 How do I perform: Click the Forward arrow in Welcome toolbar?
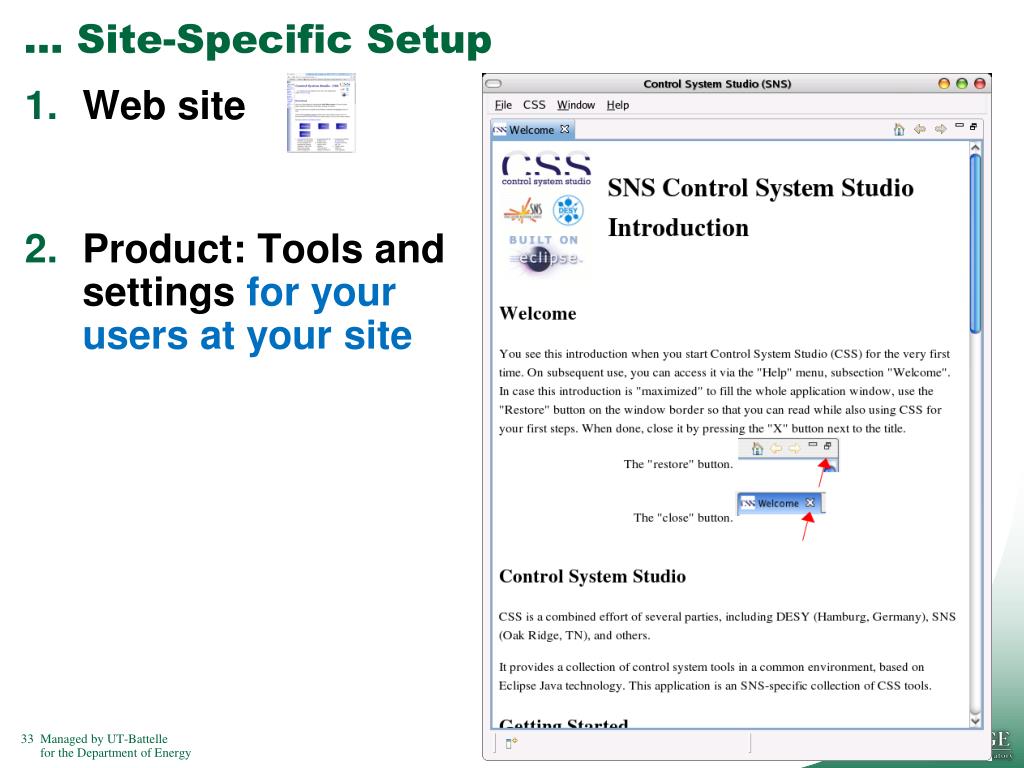940,129
